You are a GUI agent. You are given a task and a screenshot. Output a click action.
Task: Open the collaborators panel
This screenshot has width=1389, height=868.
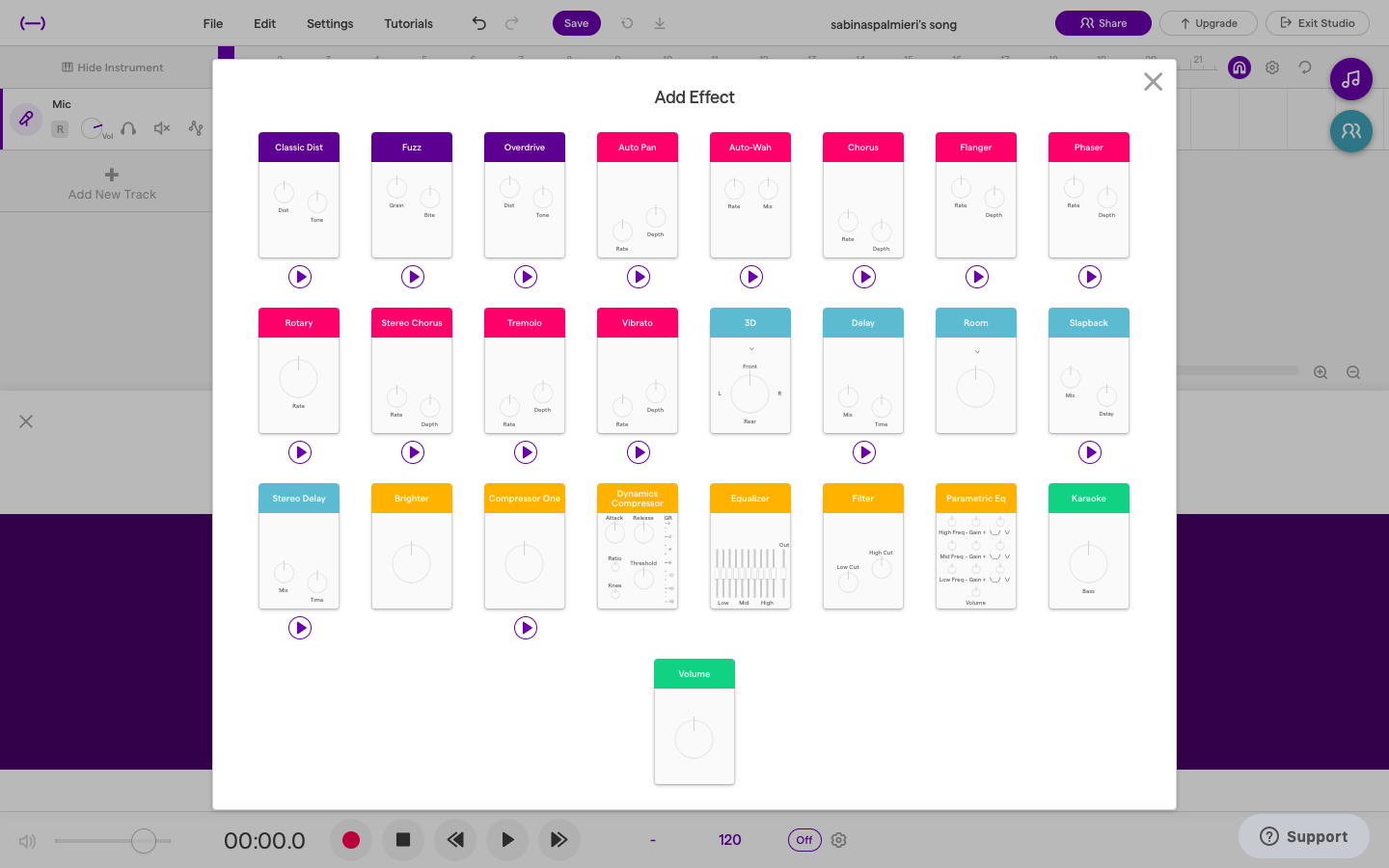[1350, 131]
